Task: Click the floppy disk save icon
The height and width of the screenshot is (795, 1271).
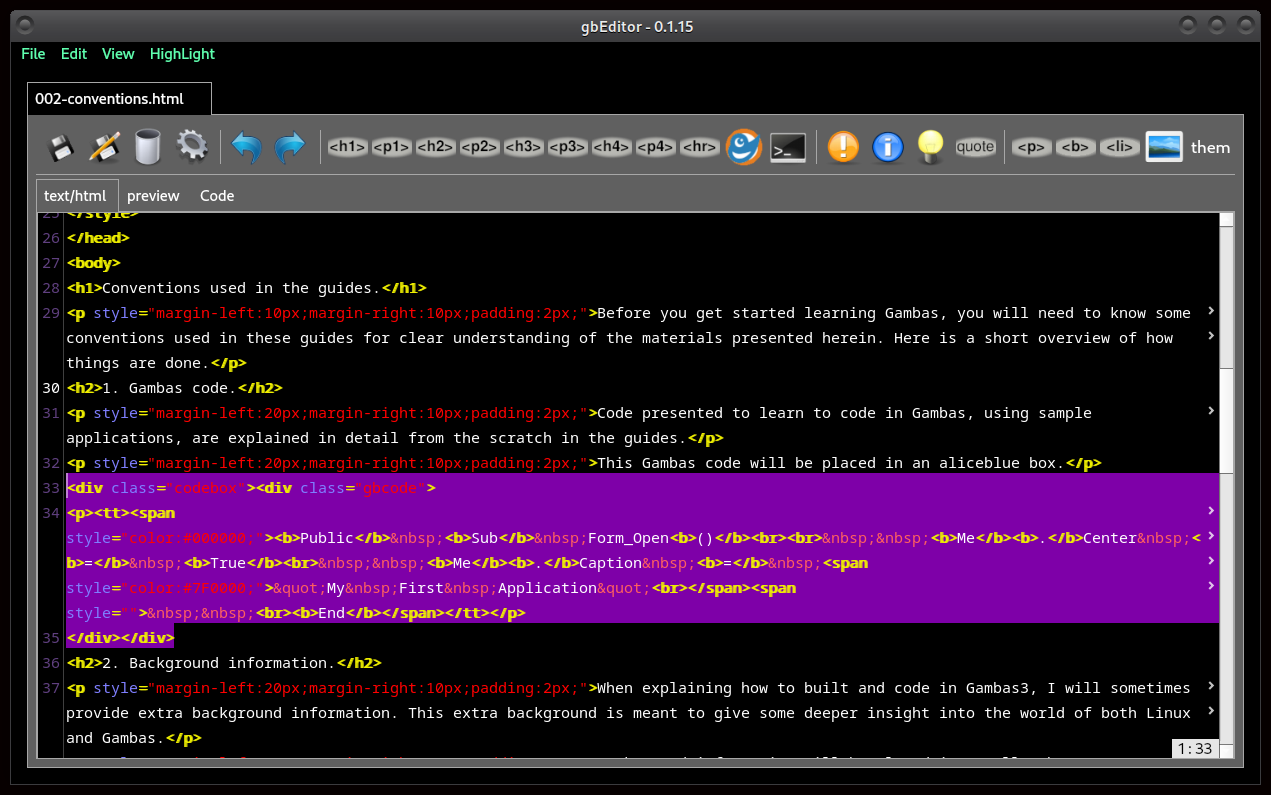Action: [x=61, y=147]
